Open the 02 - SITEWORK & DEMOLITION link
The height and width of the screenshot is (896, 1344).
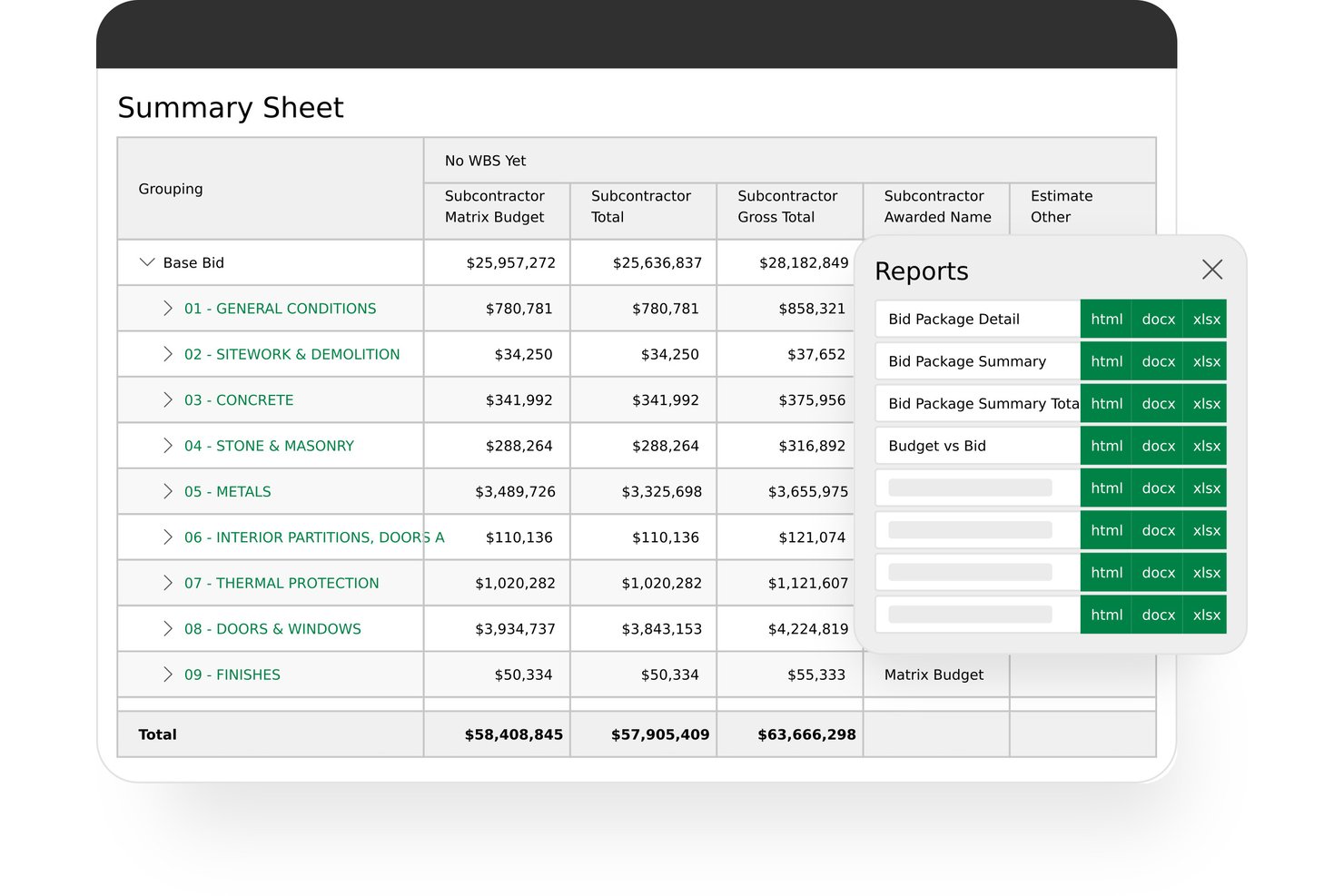[x=292, y=354]
